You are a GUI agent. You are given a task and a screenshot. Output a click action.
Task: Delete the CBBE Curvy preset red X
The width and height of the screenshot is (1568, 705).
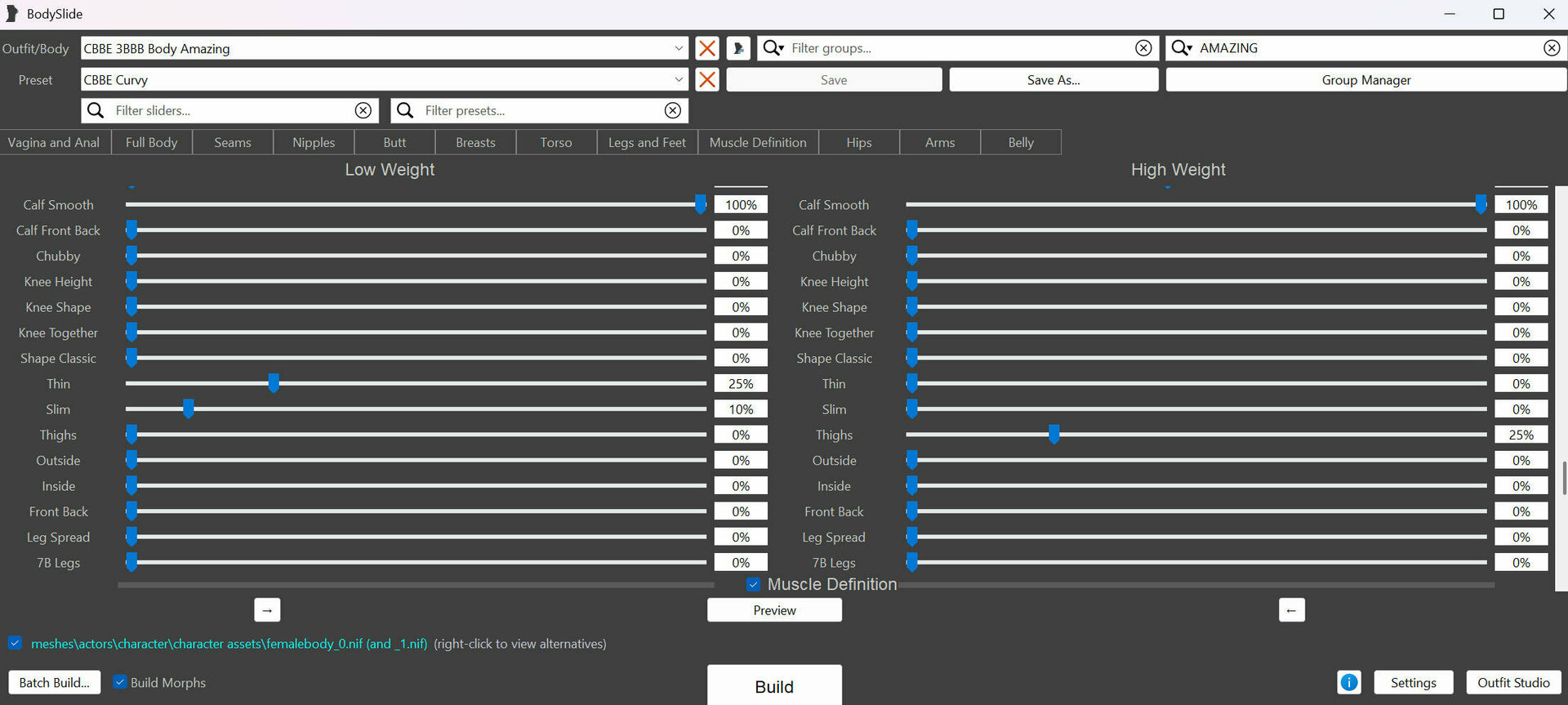[x=707, y=80]
